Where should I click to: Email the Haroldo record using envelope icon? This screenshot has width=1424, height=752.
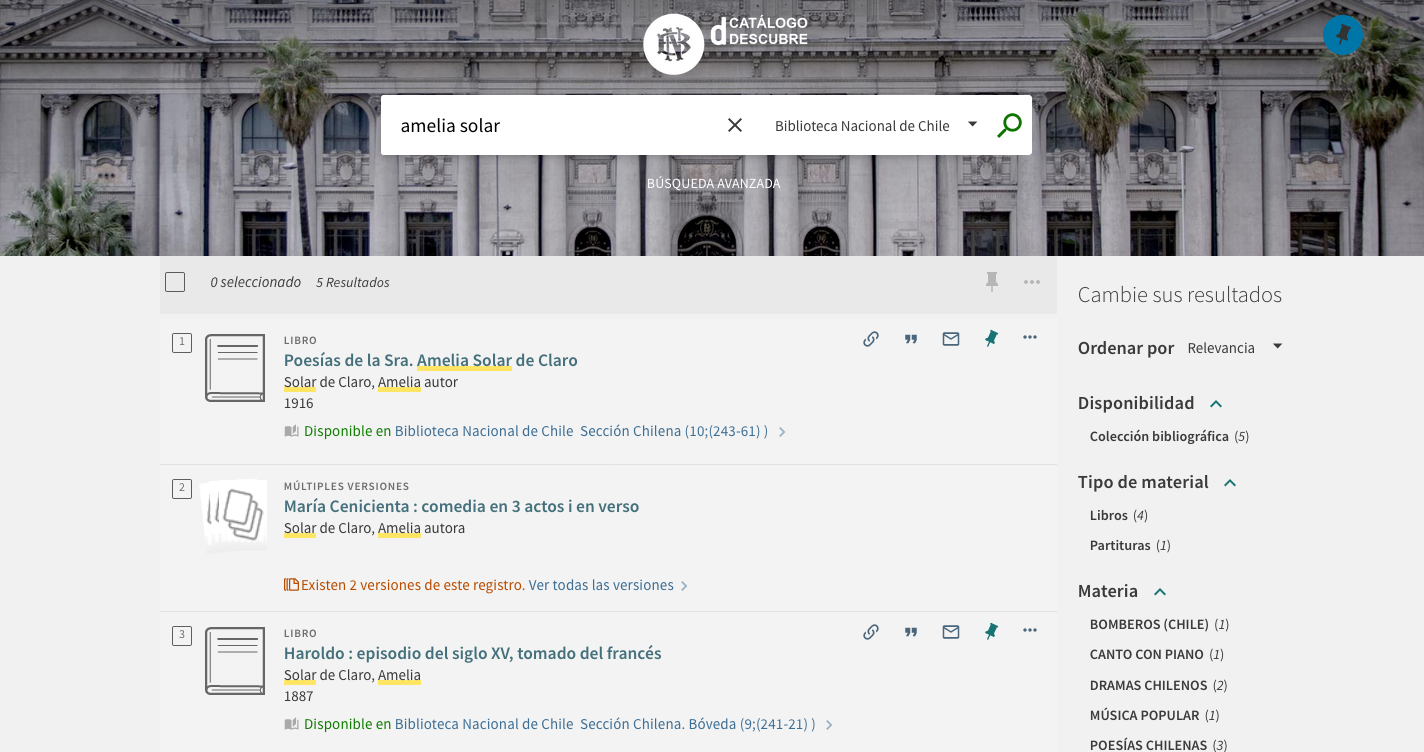point(951,632)
